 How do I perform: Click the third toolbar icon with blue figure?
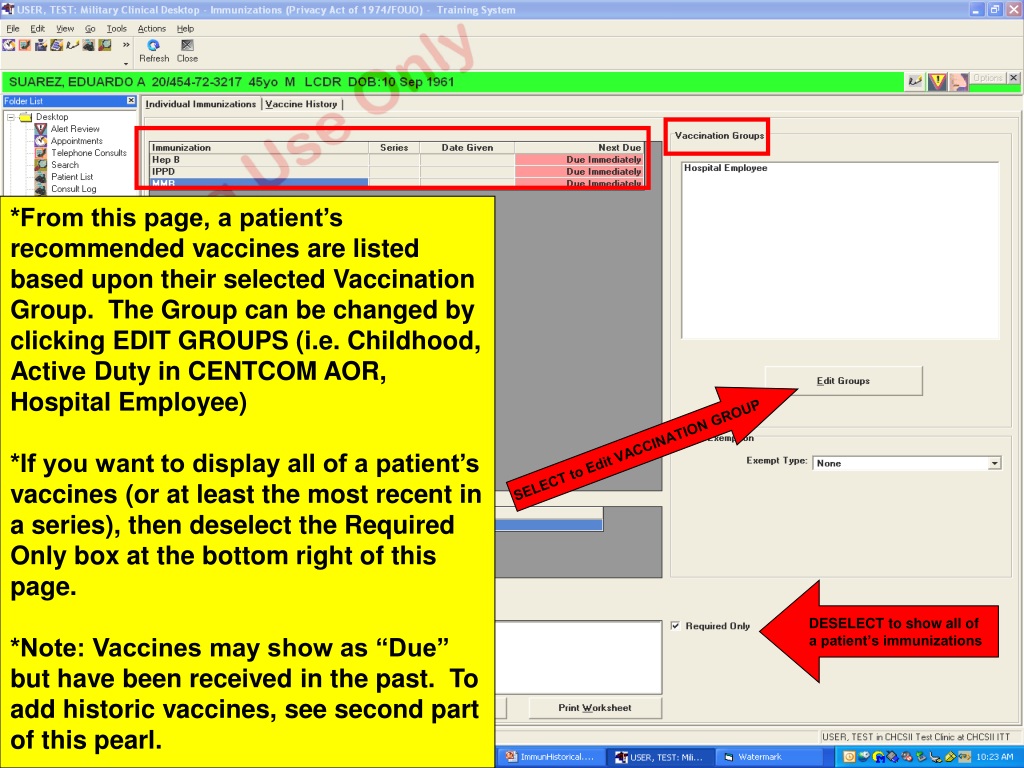(x=40, y=45)
